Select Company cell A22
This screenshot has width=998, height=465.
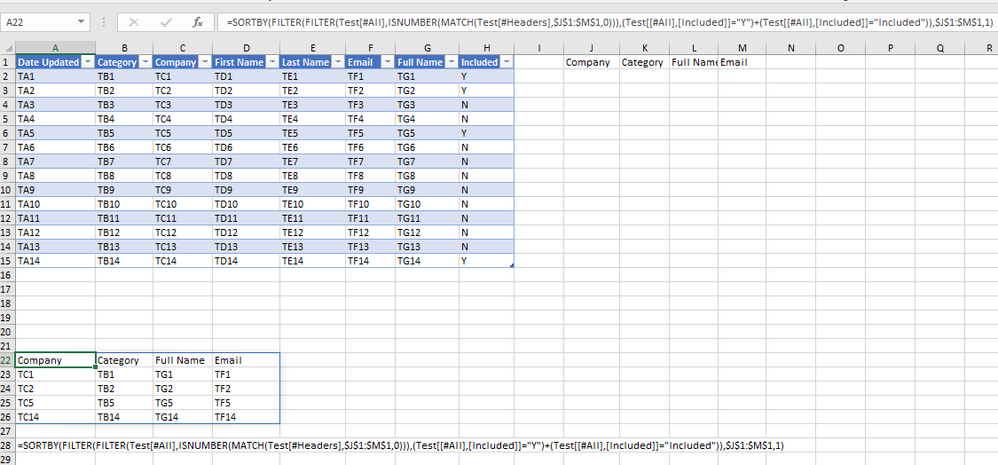tap(55, 360)
